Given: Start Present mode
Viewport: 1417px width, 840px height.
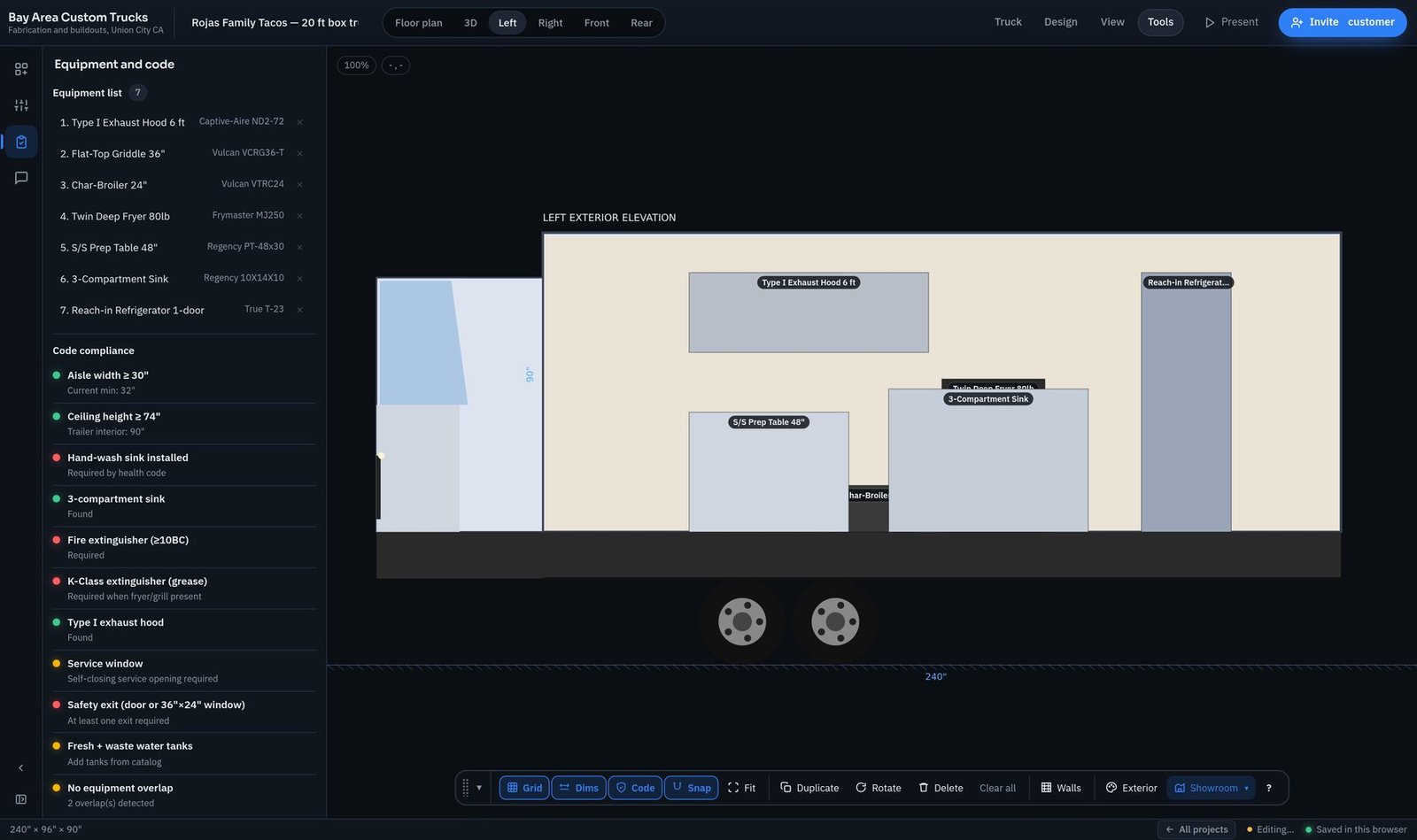Looking at the screenshot, I should (x=1232, y=22).
